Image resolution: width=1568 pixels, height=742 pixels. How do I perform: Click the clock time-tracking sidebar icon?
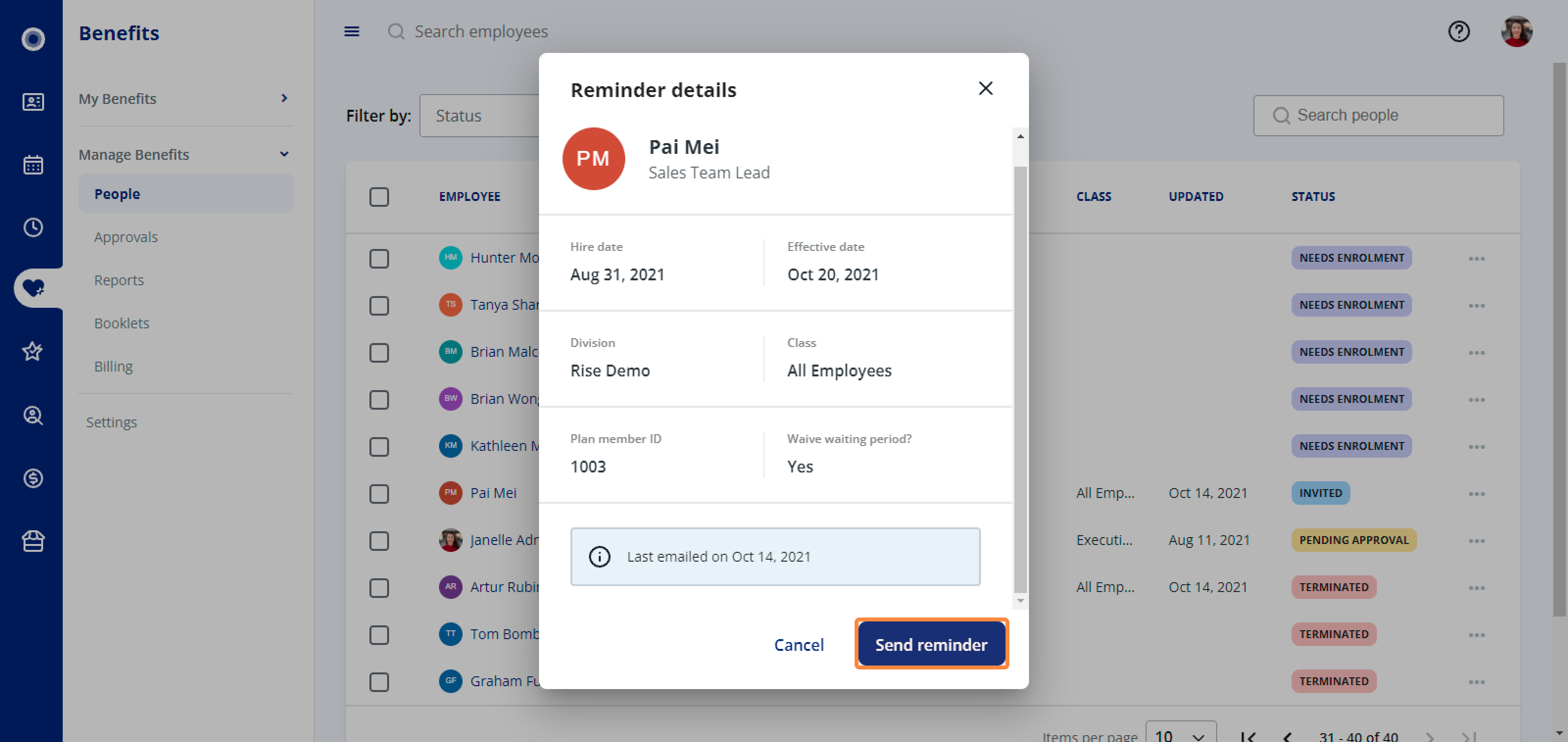tap(33, 227)
